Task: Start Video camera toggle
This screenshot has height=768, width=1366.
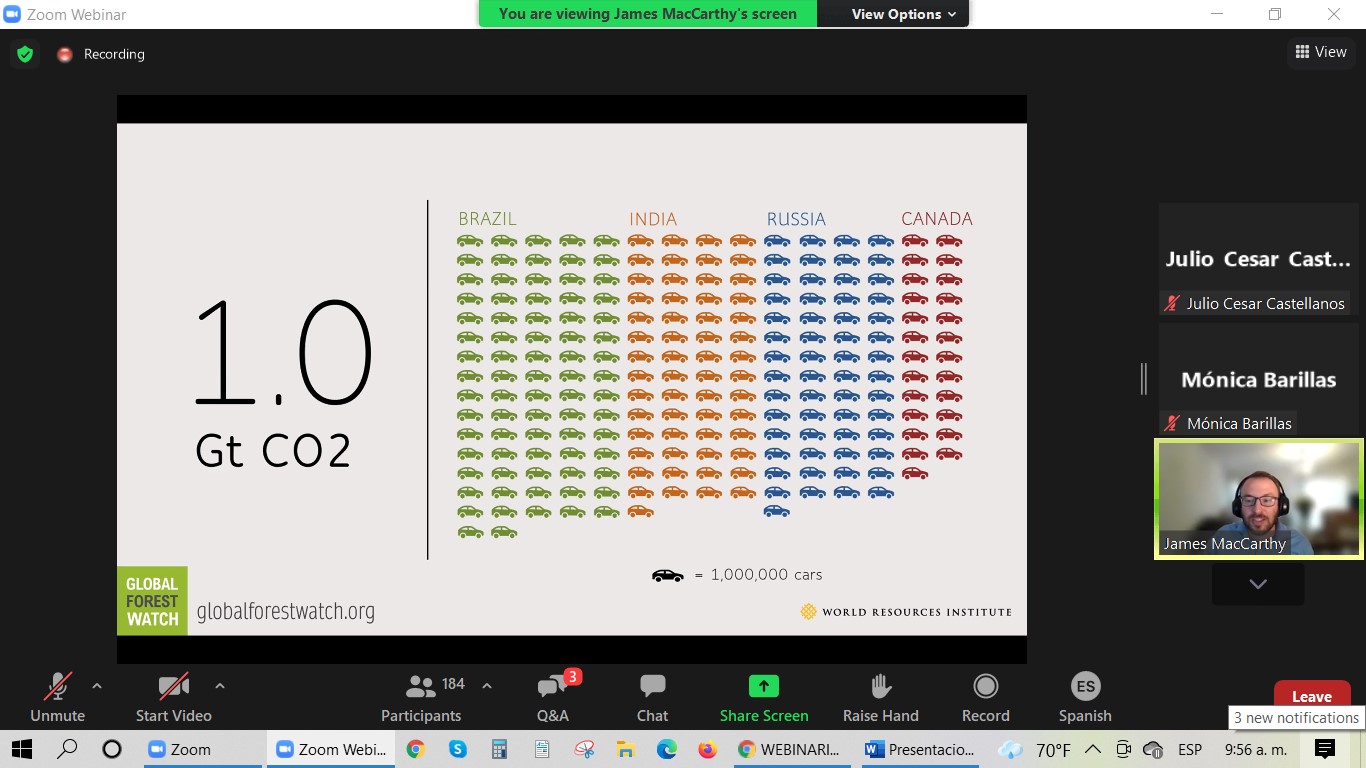Action: [173, 697]
